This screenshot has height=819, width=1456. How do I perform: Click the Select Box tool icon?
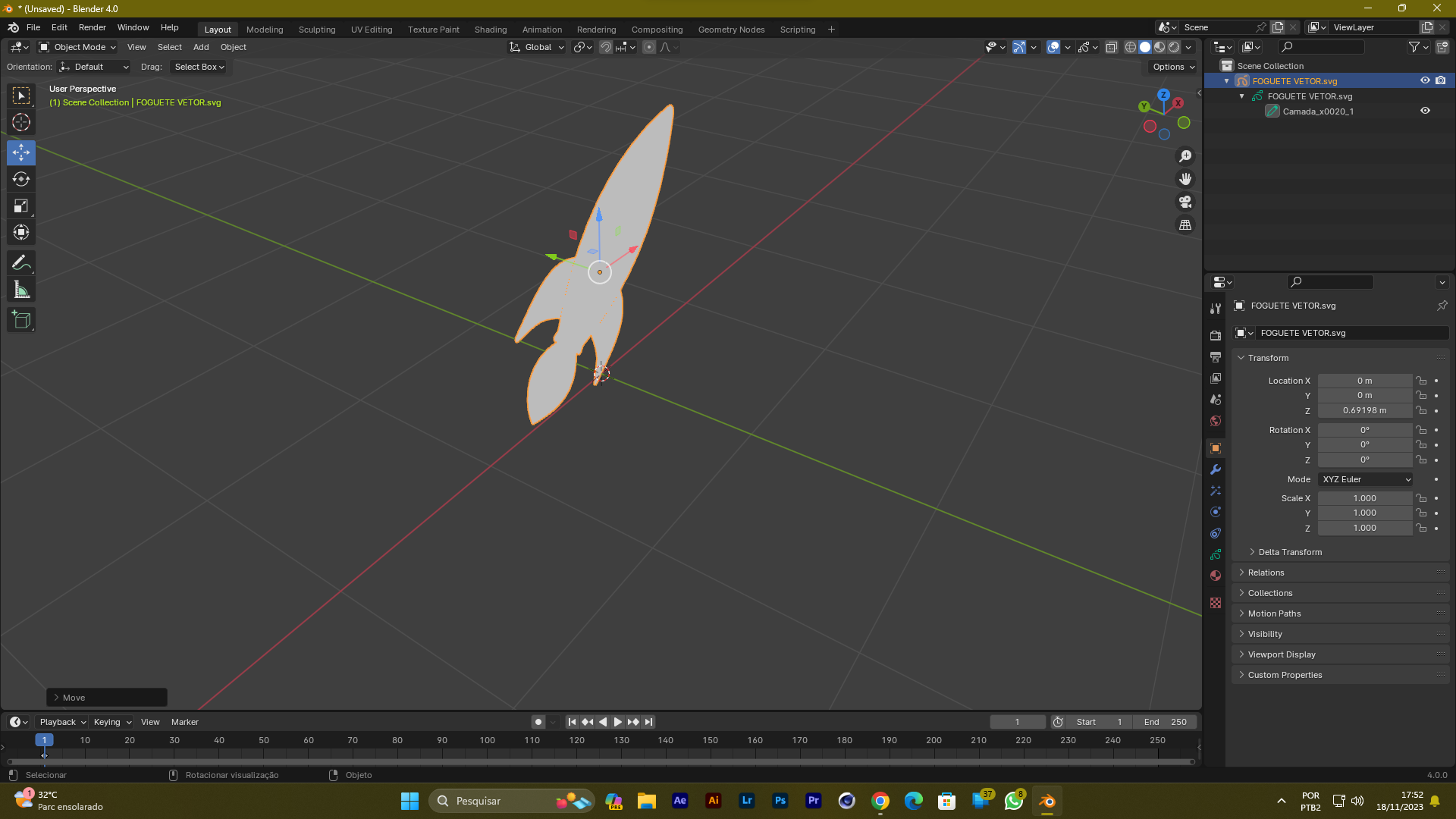coord(21,96)
